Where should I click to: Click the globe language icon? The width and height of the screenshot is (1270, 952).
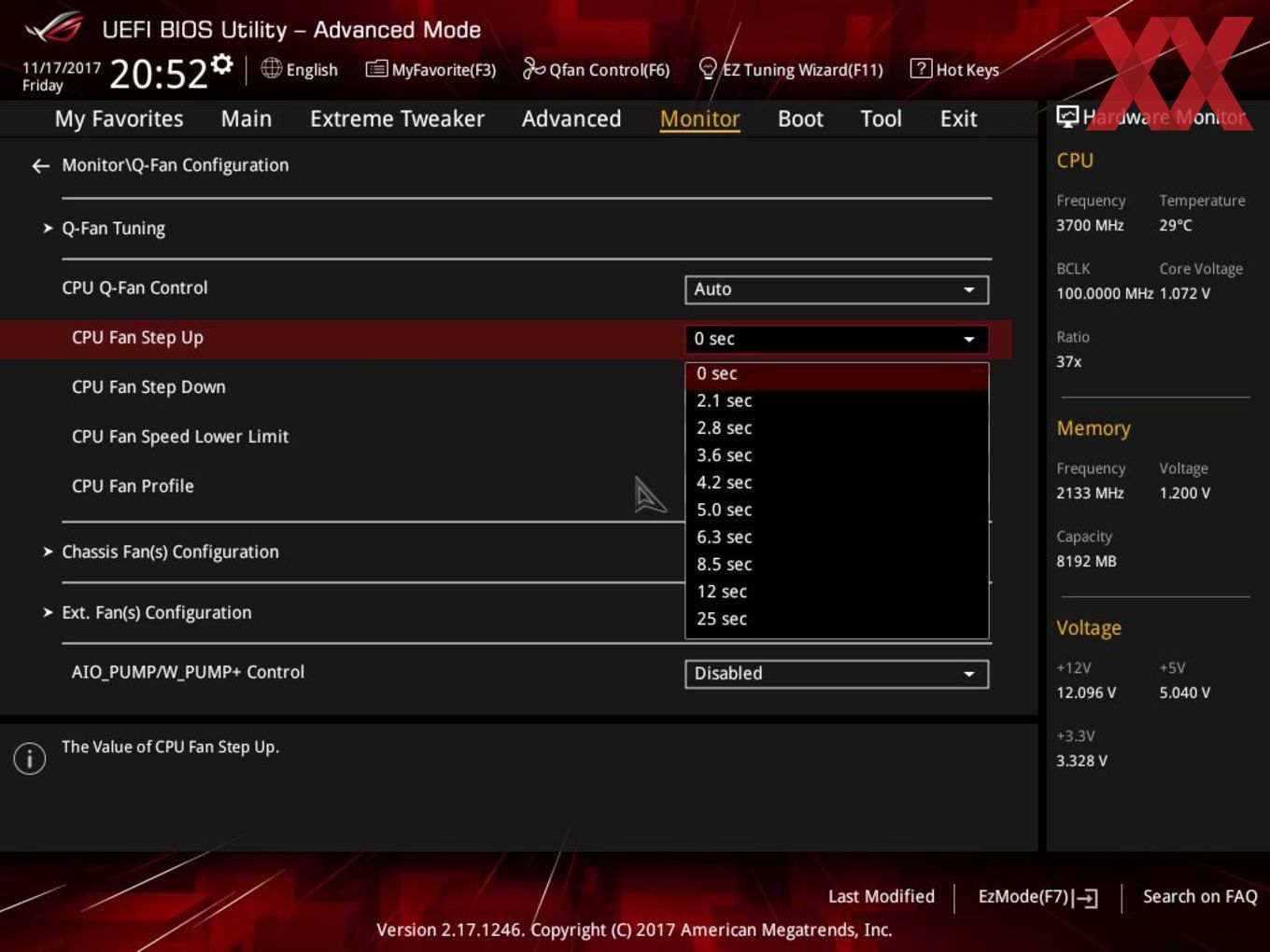point(271,68)
